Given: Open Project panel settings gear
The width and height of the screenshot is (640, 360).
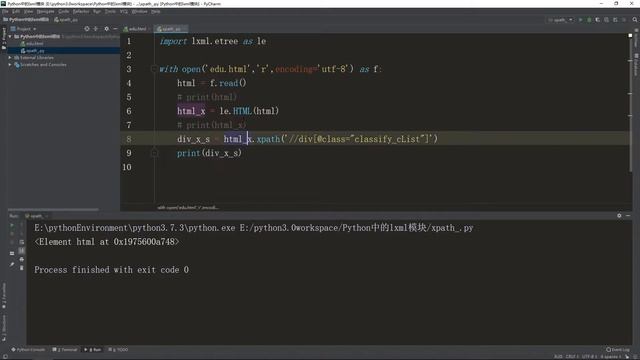Looking at the screenshot, I should click(x=107, y=29).
